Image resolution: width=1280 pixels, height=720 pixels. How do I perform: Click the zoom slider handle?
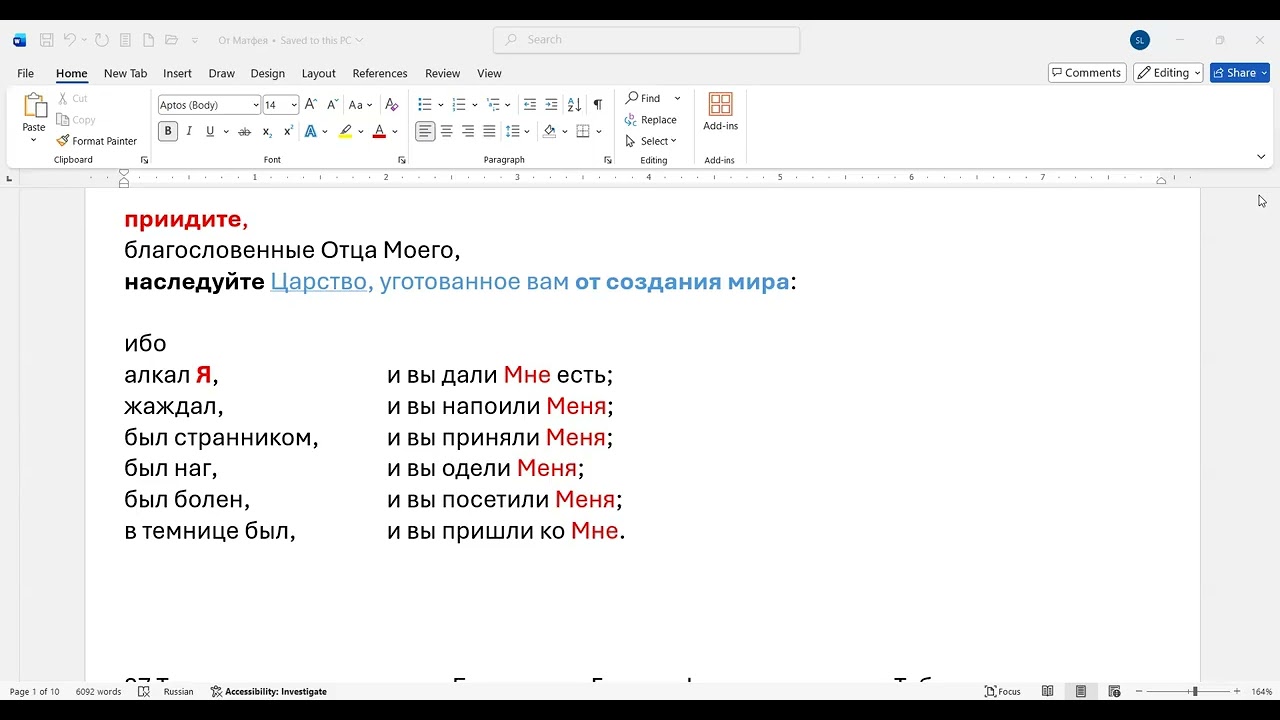tap(1194, 691)
